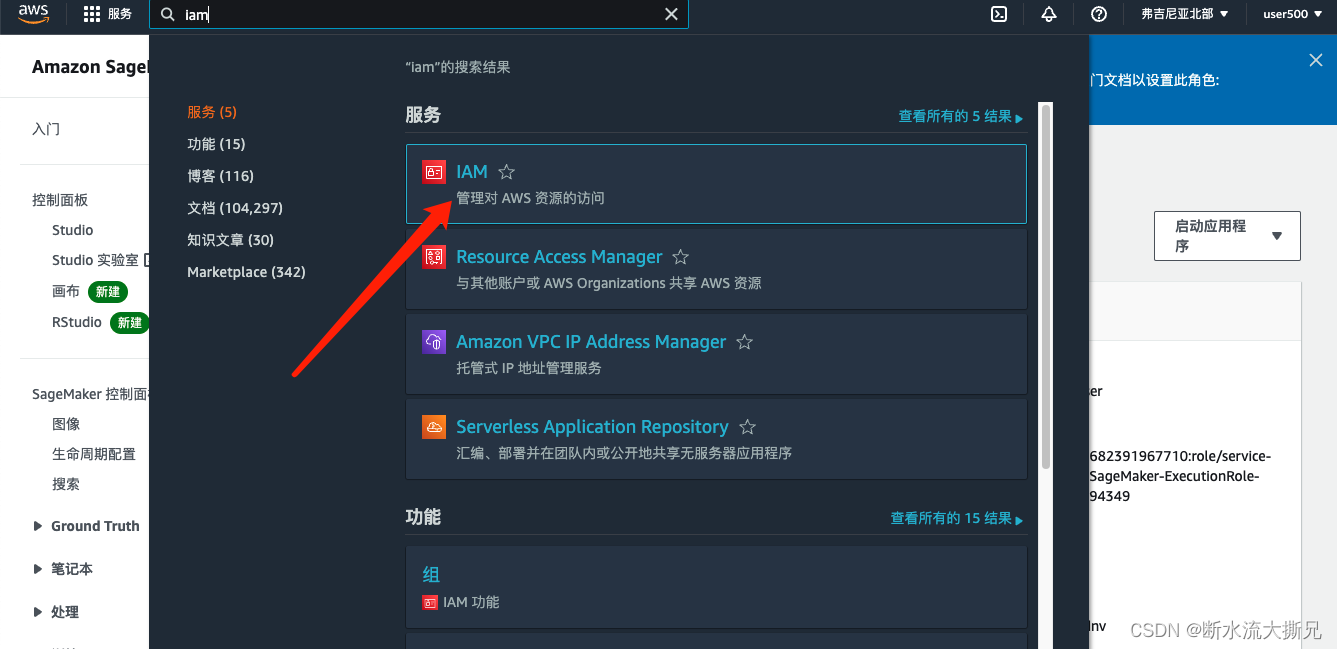Screen dimensions: 1337x649
Task: Select 服务 (5) results filter
Action: [x=212, y=112]
